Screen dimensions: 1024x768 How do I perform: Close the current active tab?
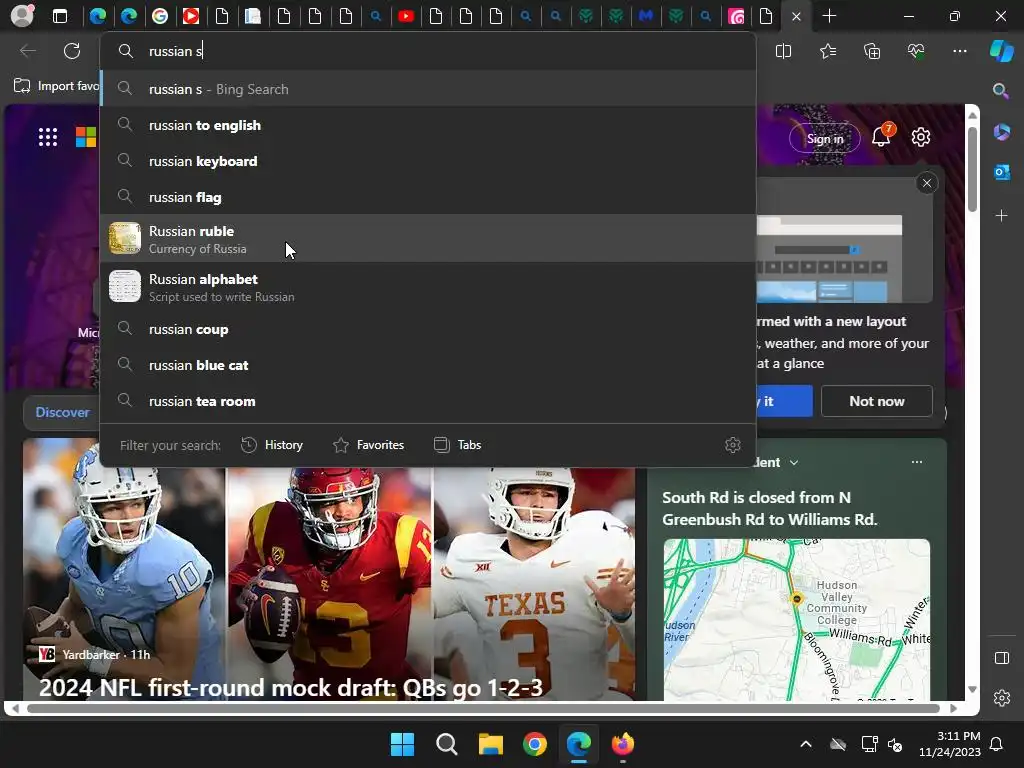tap(796, 17)
